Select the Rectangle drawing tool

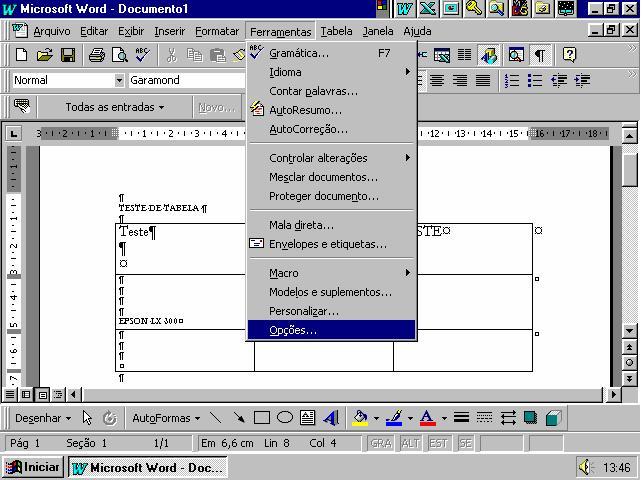(262, 418)
